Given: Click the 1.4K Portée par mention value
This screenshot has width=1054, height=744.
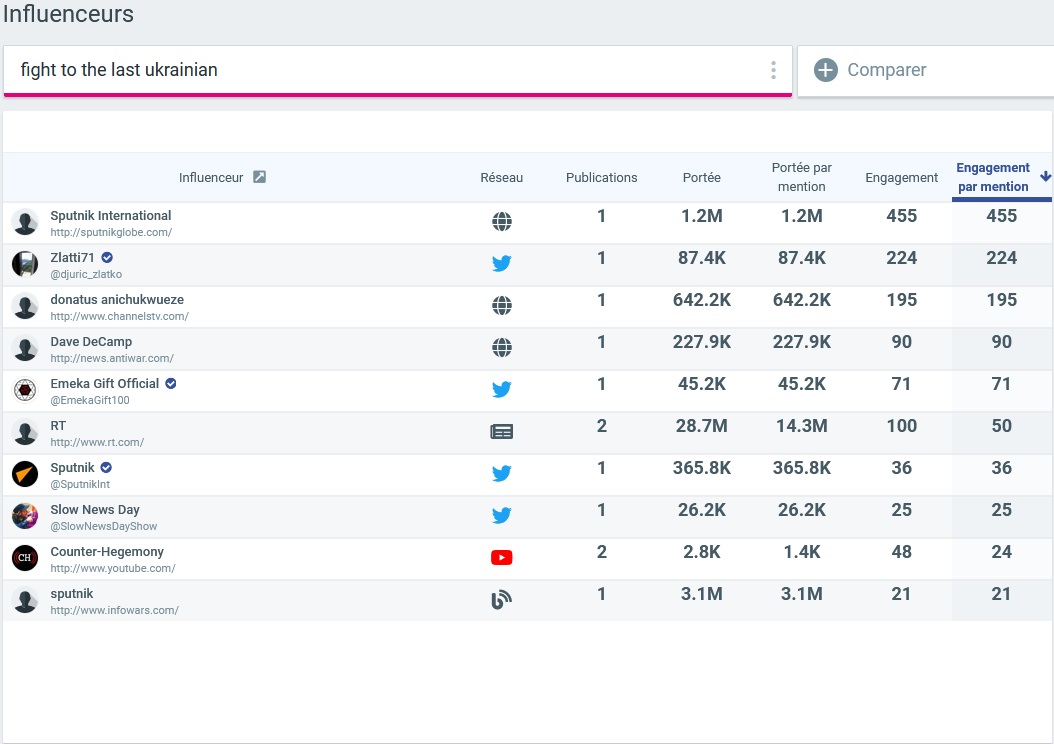Looking at the screenshot, I should click(x=801, y=552).
